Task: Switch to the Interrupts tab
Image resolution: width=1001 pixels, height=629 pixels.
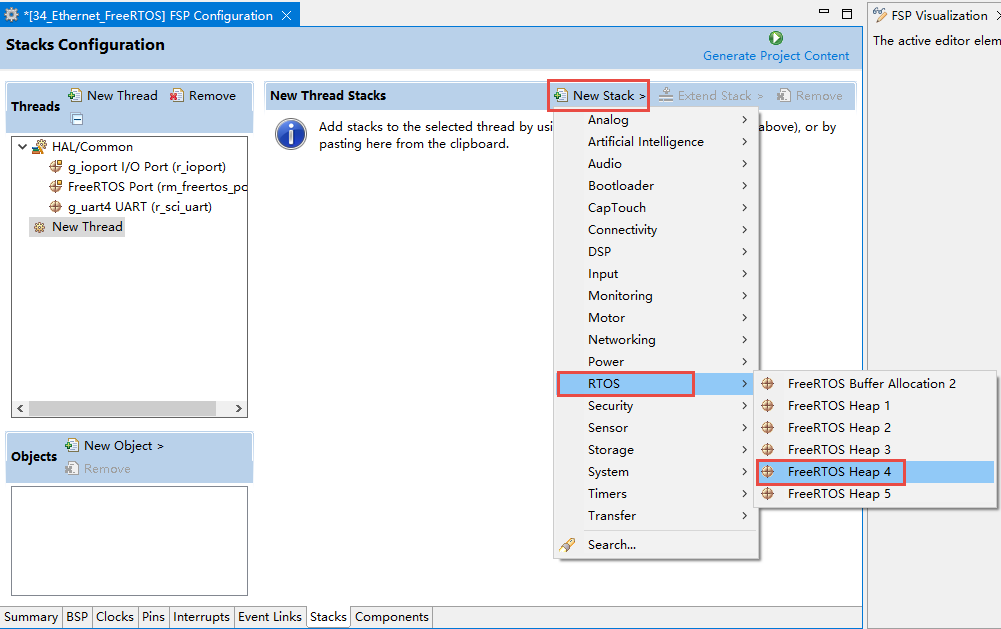Action: pyautogui.click(x=201, y=617)
